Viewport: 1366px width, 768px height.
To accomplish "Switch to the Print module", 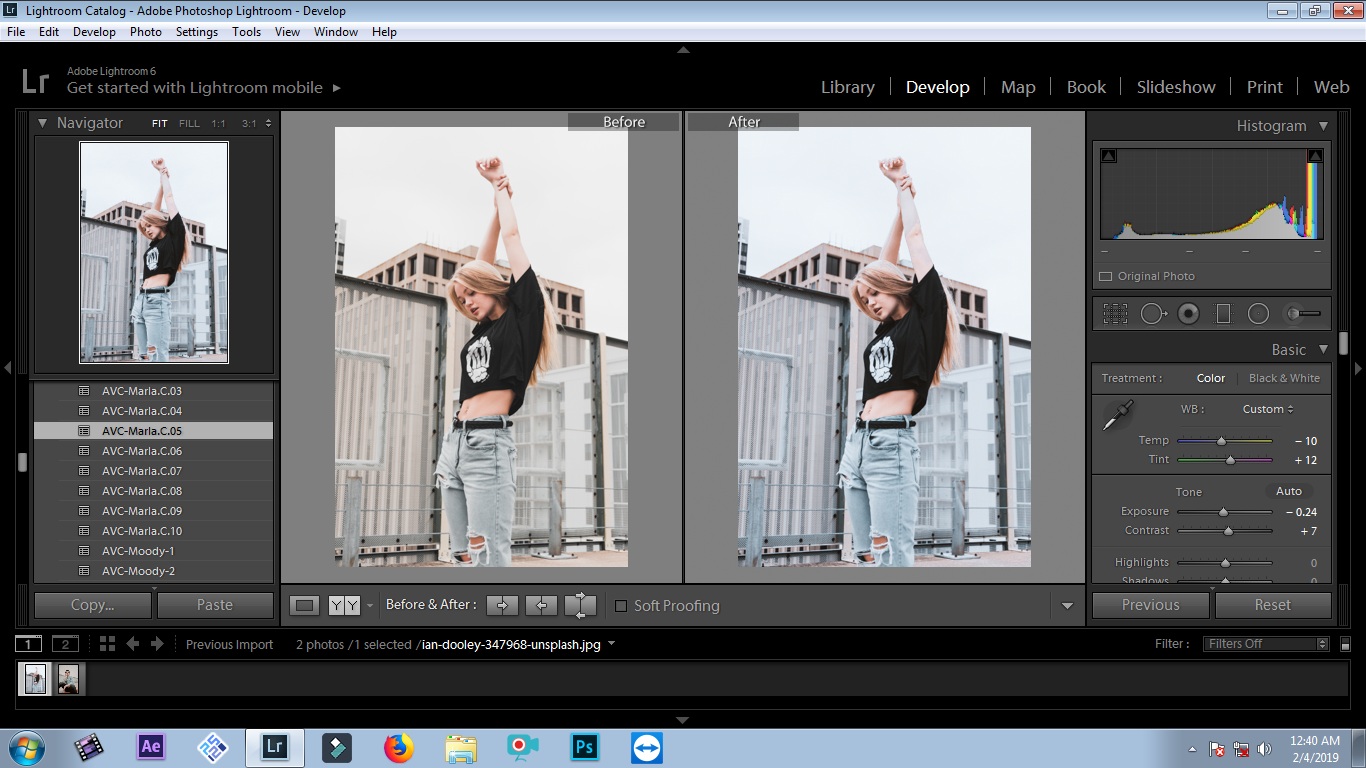I will [1264, 87].
